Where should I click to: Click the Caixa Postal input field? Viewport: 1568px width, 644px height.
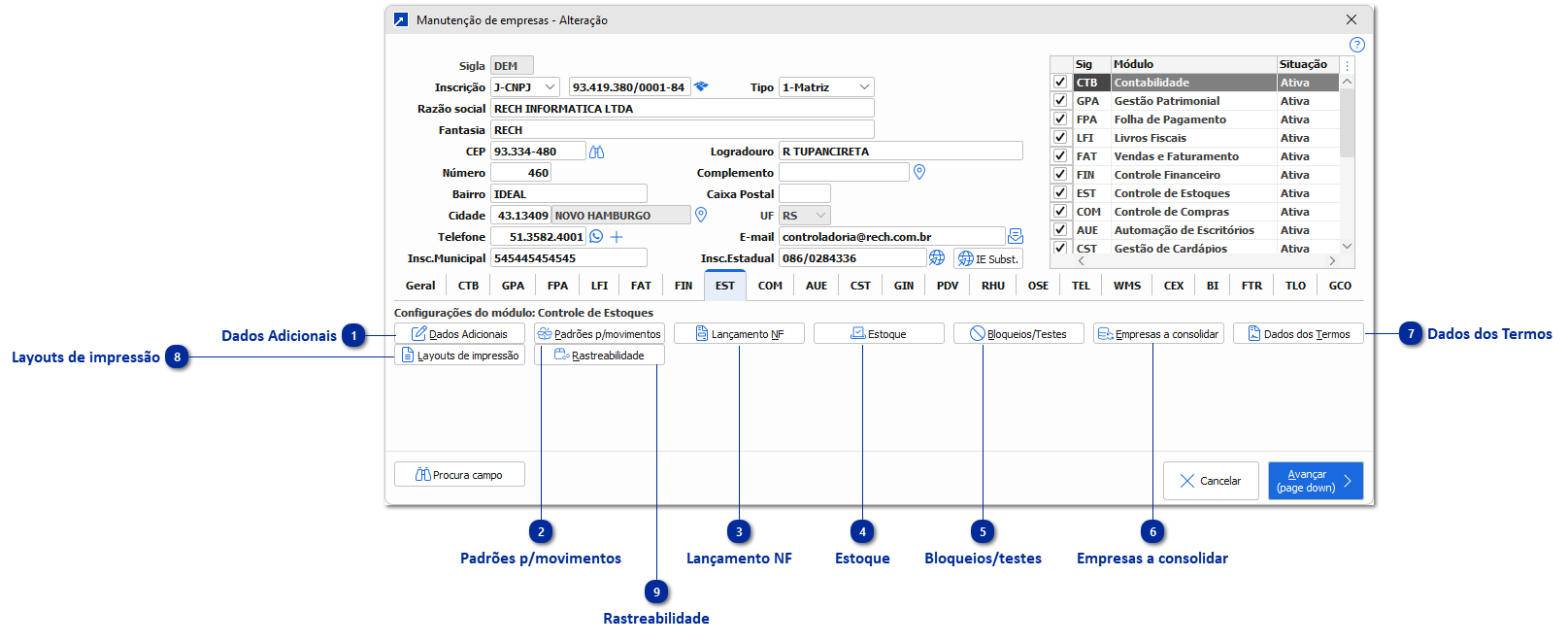point(804,194)
